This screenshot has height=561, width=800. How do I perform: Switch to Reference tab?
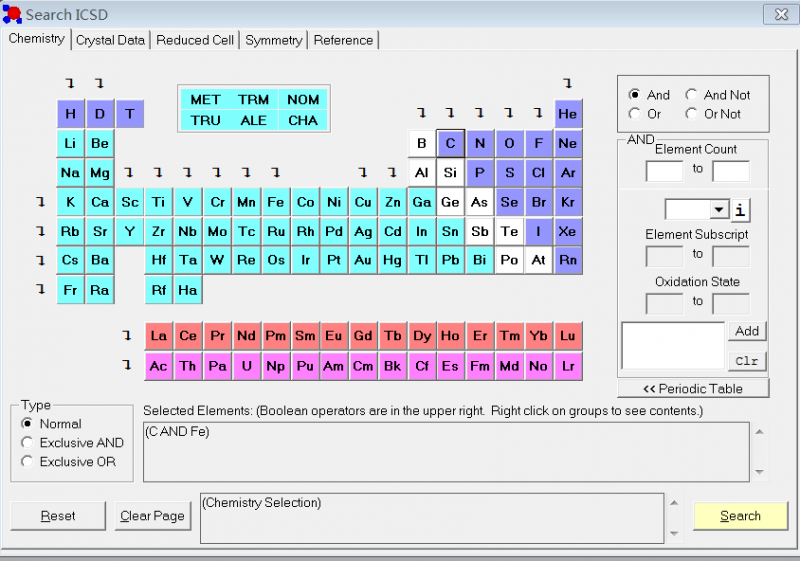tap(343, 40)
